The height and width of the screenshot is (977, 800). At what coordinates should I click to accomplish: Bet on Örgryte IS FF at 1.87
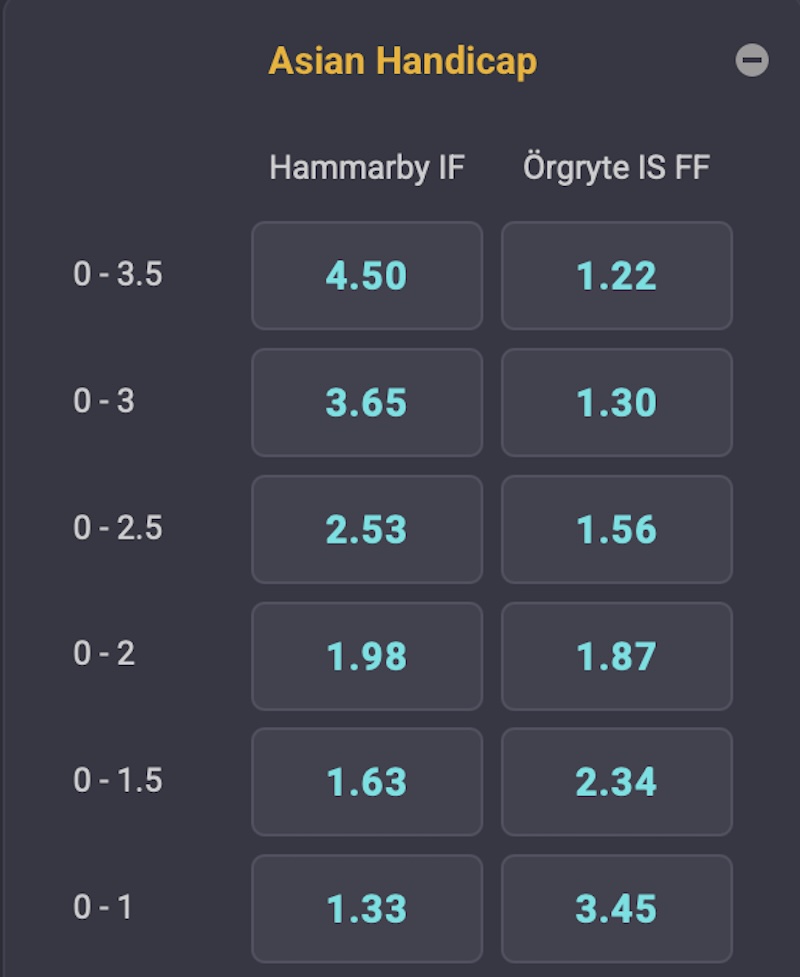616,656
